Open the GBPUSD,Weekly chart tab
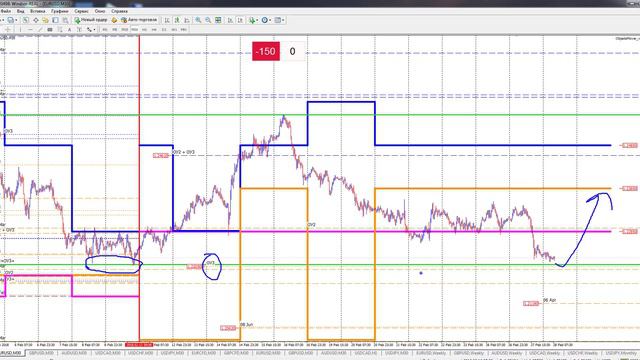640x360 pixels. click(469, 353)
